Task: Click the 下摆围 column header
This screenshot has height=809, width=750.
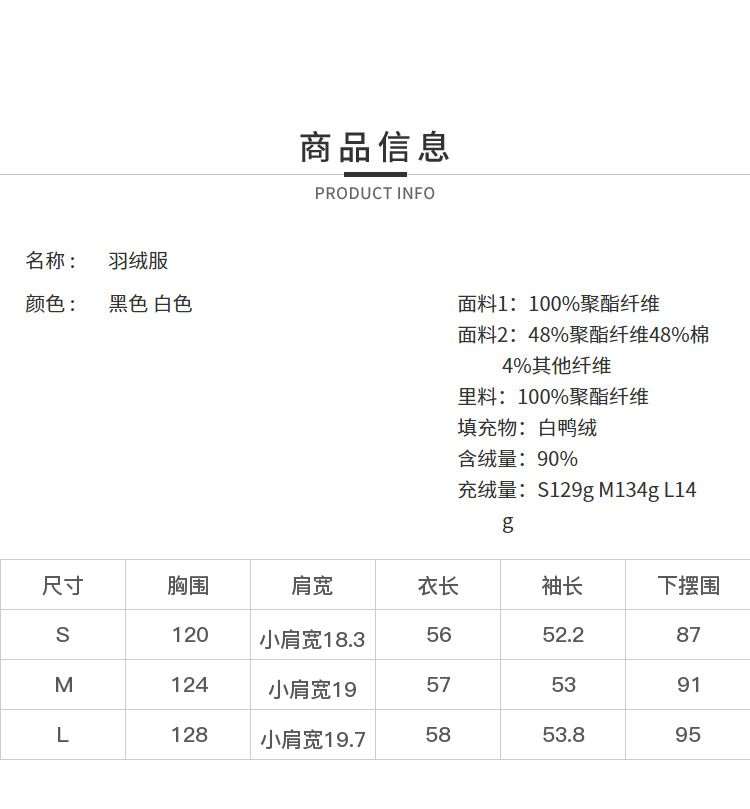Action: pyautogui.click(x=688, y=586)
